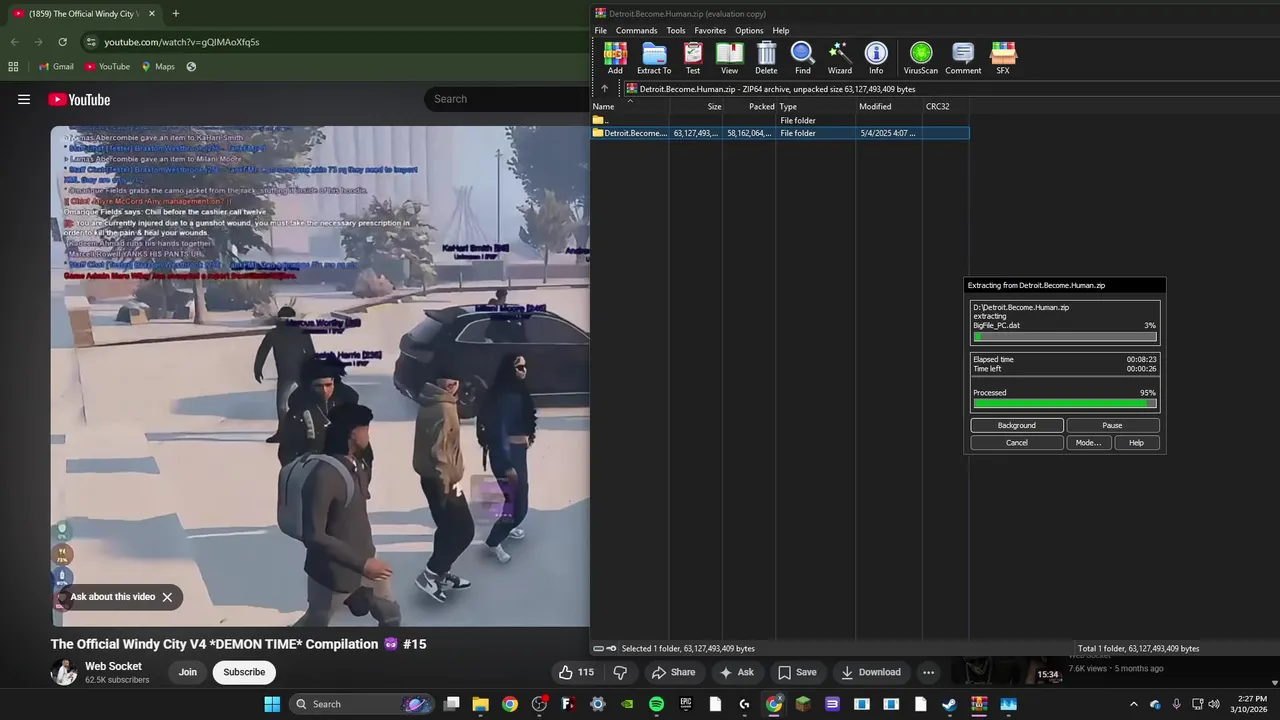
Task: Open Help in the extraction dialog
Action: [x=1136, y=443]
